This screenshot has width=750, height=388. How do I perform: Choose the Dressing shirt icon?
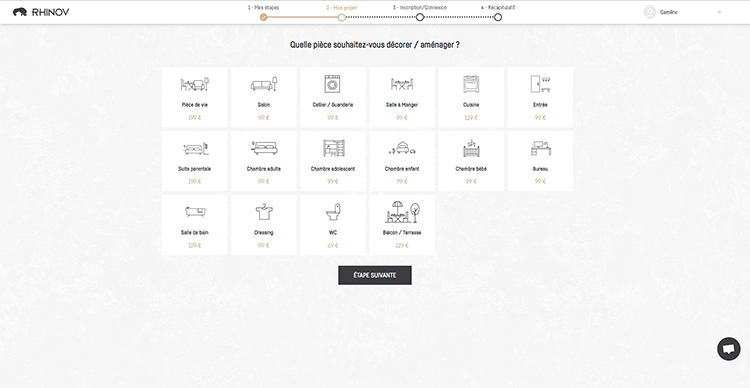[x=264, y=212]
